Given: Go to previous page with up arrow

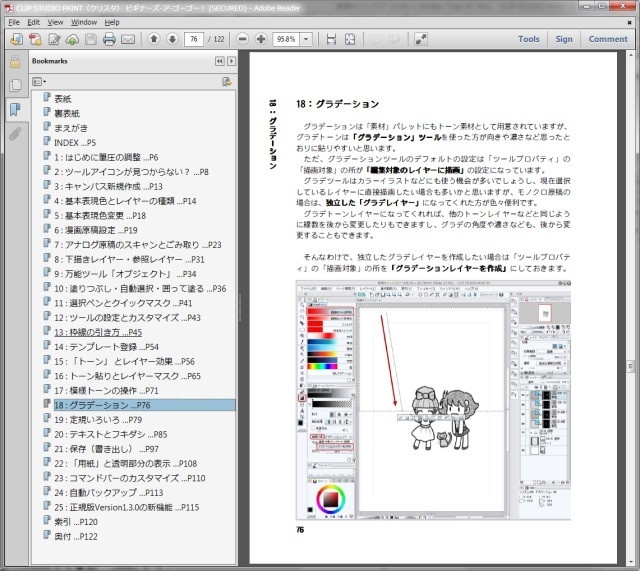Looking at the screenshot, I should 154,40.
